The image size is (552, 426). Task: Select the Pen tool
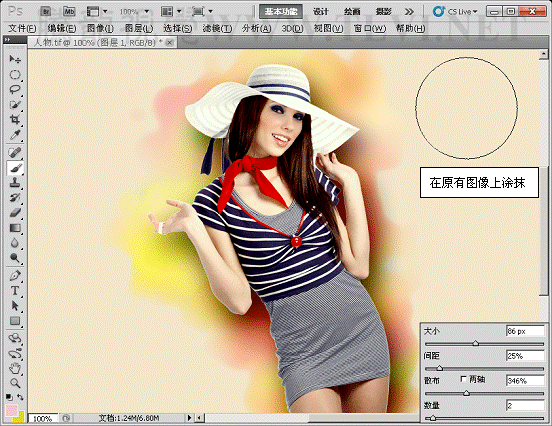pos(15,275)
